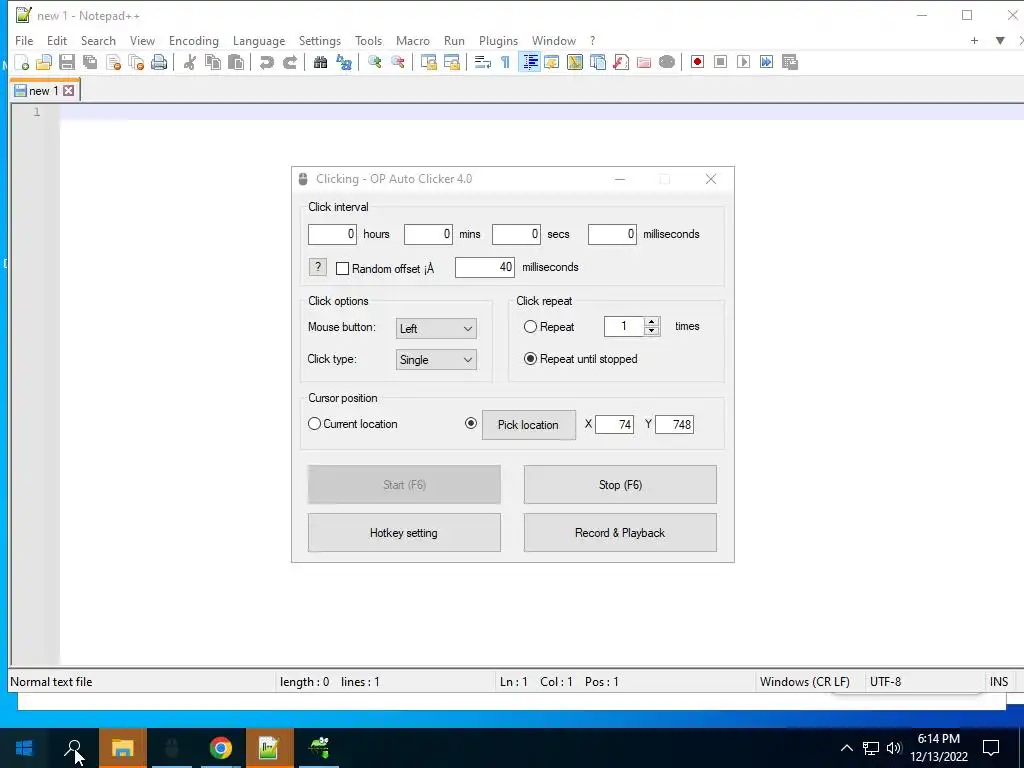Open the File menu
Viewport: 1024px width, 768px height.
click(24, 40)
